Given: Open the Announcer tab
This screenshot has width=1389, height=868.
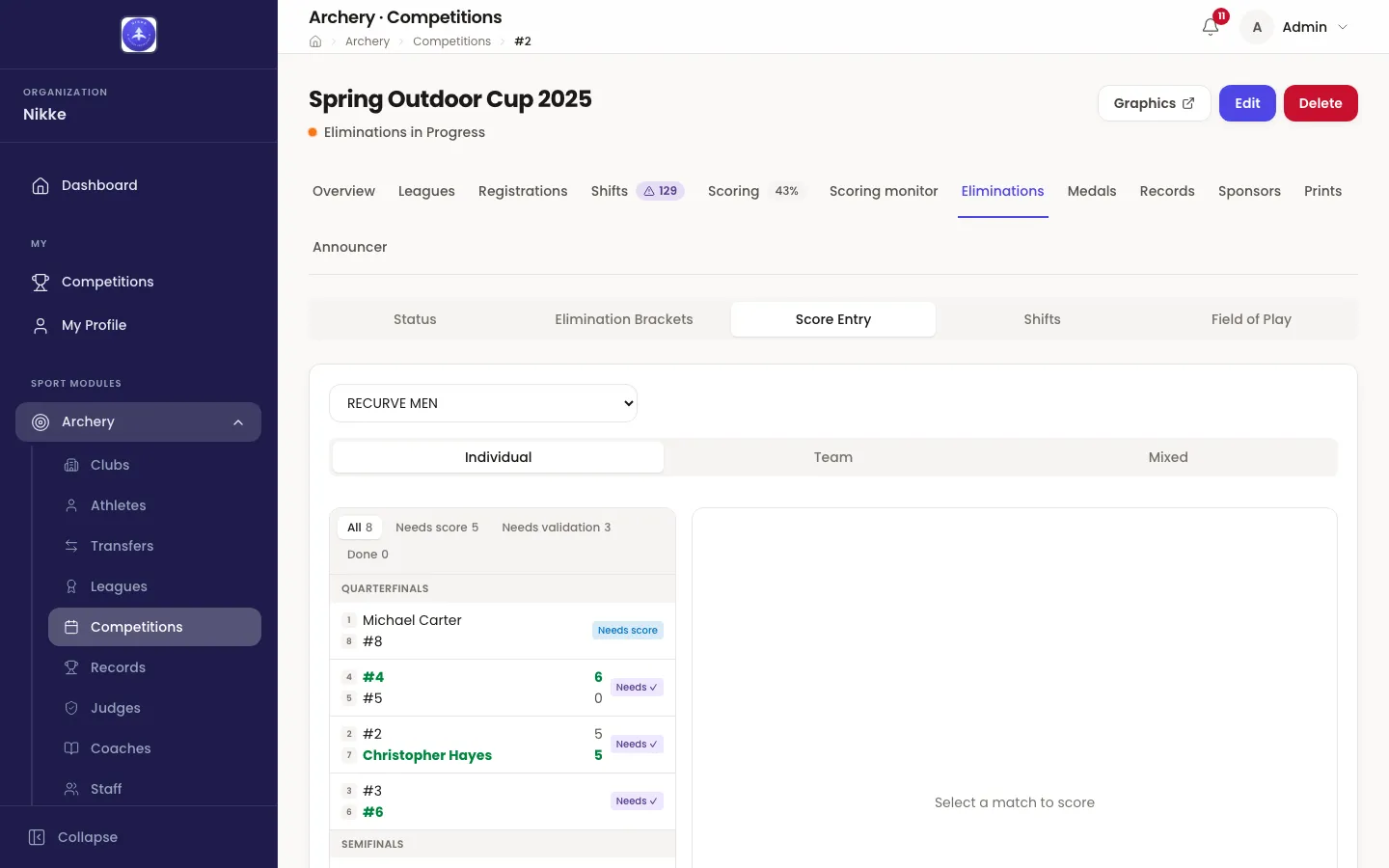Looking at the screenshot, I should pyautogui.click(x=350, y=247).
